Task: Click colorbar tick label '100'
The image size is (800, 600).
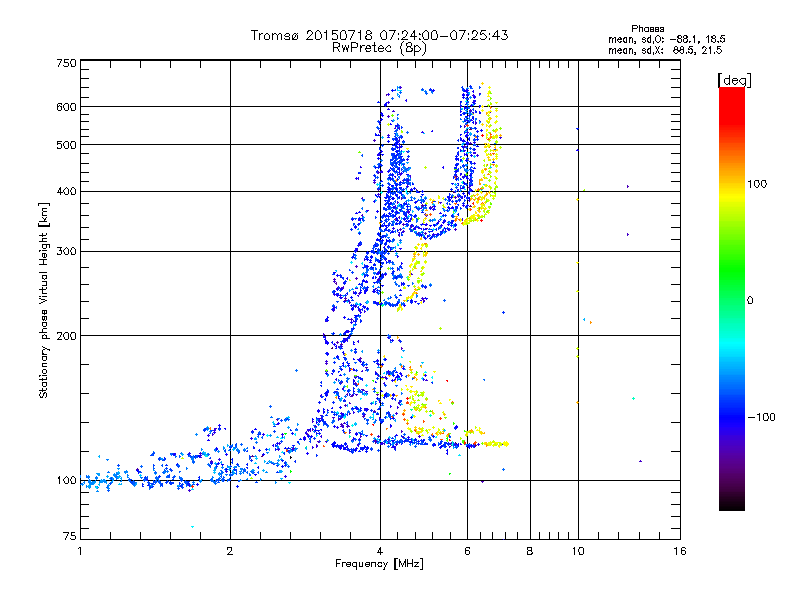Action: (757, 184)
